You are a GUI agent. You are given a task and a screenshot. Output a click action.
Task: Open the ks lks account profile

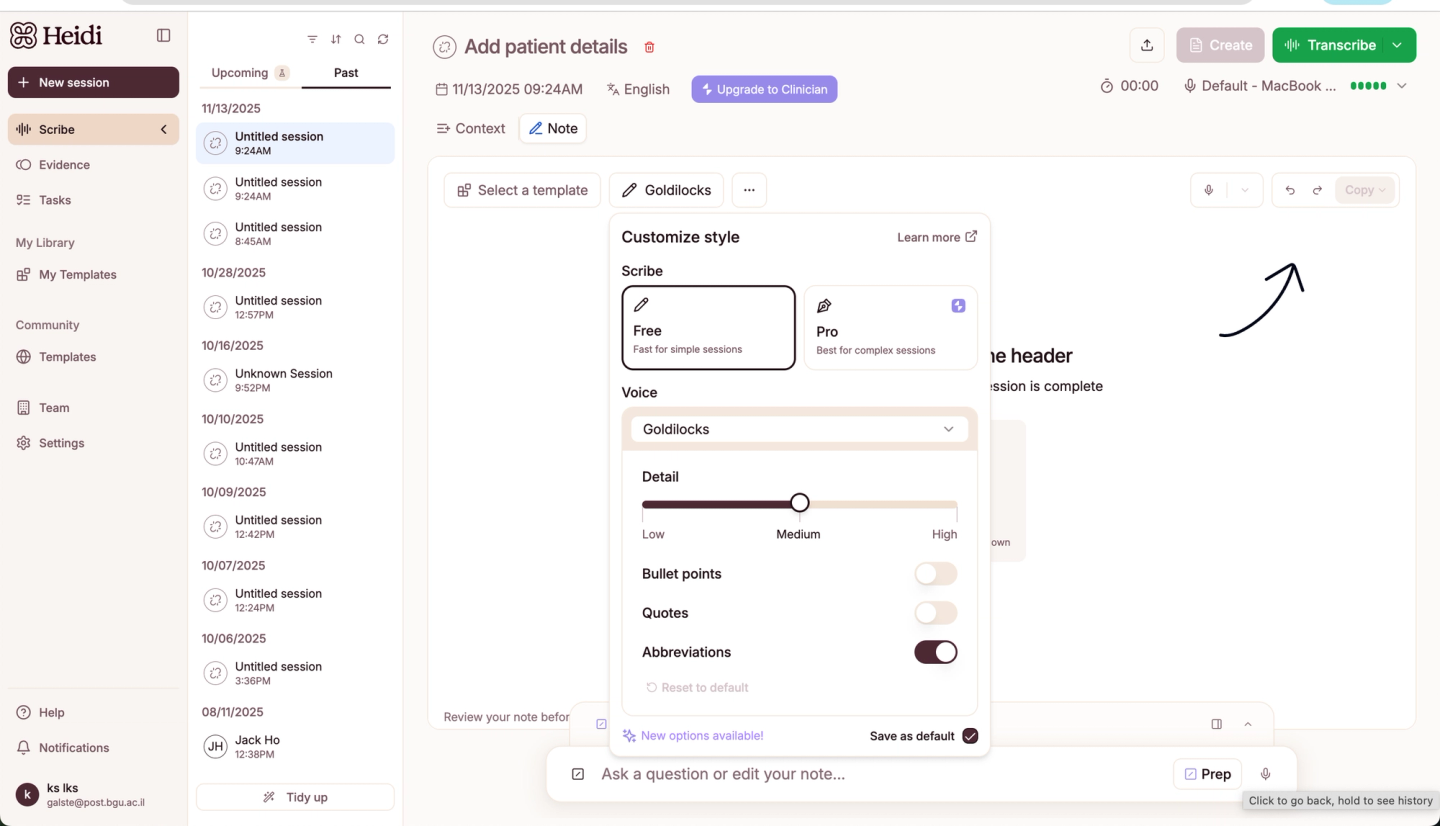tap(93, 795)
